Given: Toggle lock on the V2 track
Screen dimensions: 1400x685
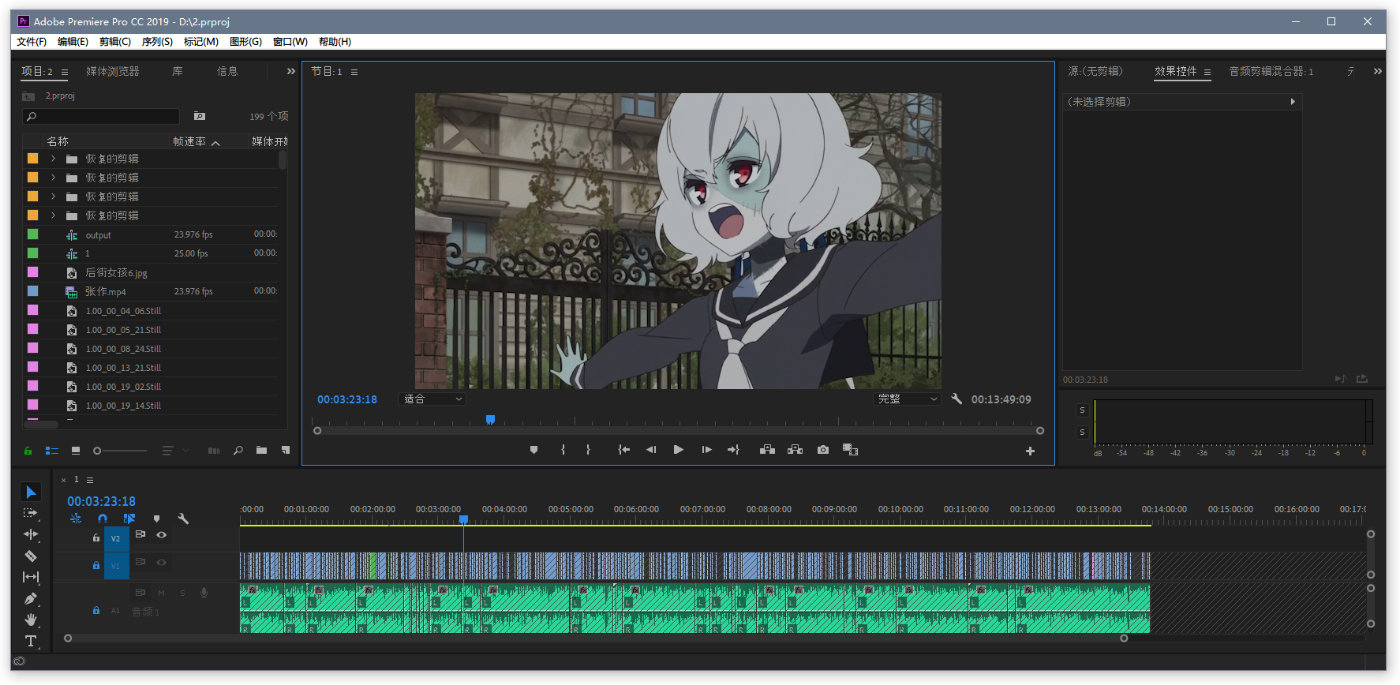Looking at the screenshot, I should pos(96,537).
